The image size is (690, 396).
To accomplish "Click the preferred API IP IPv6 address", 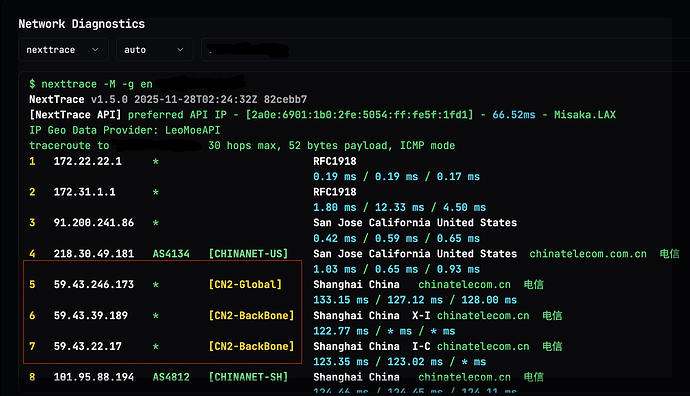I will tap(360, 115).
